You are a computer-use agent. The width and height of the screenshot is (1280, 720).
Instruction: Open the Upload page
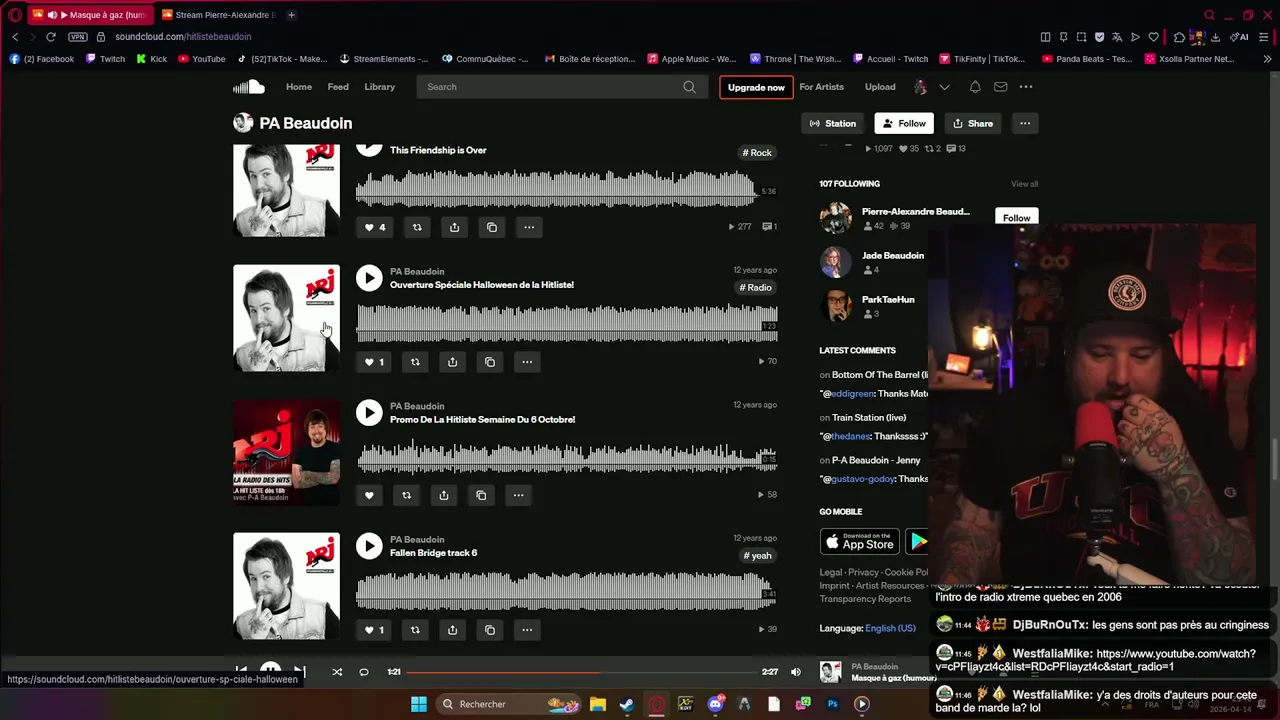tap(880, 87)
